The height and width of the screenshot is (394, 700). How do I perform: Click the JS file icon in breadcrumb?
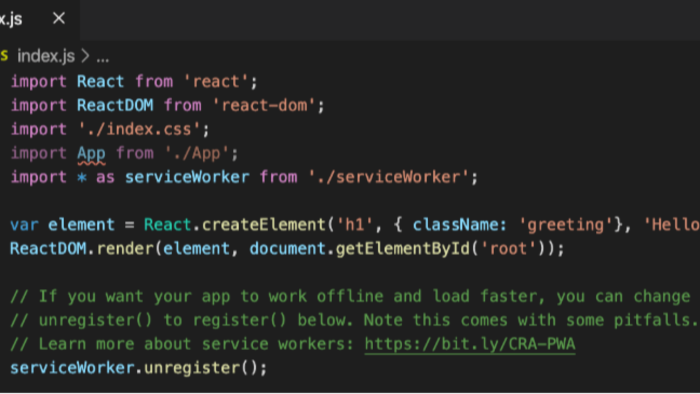coord(4,56)
